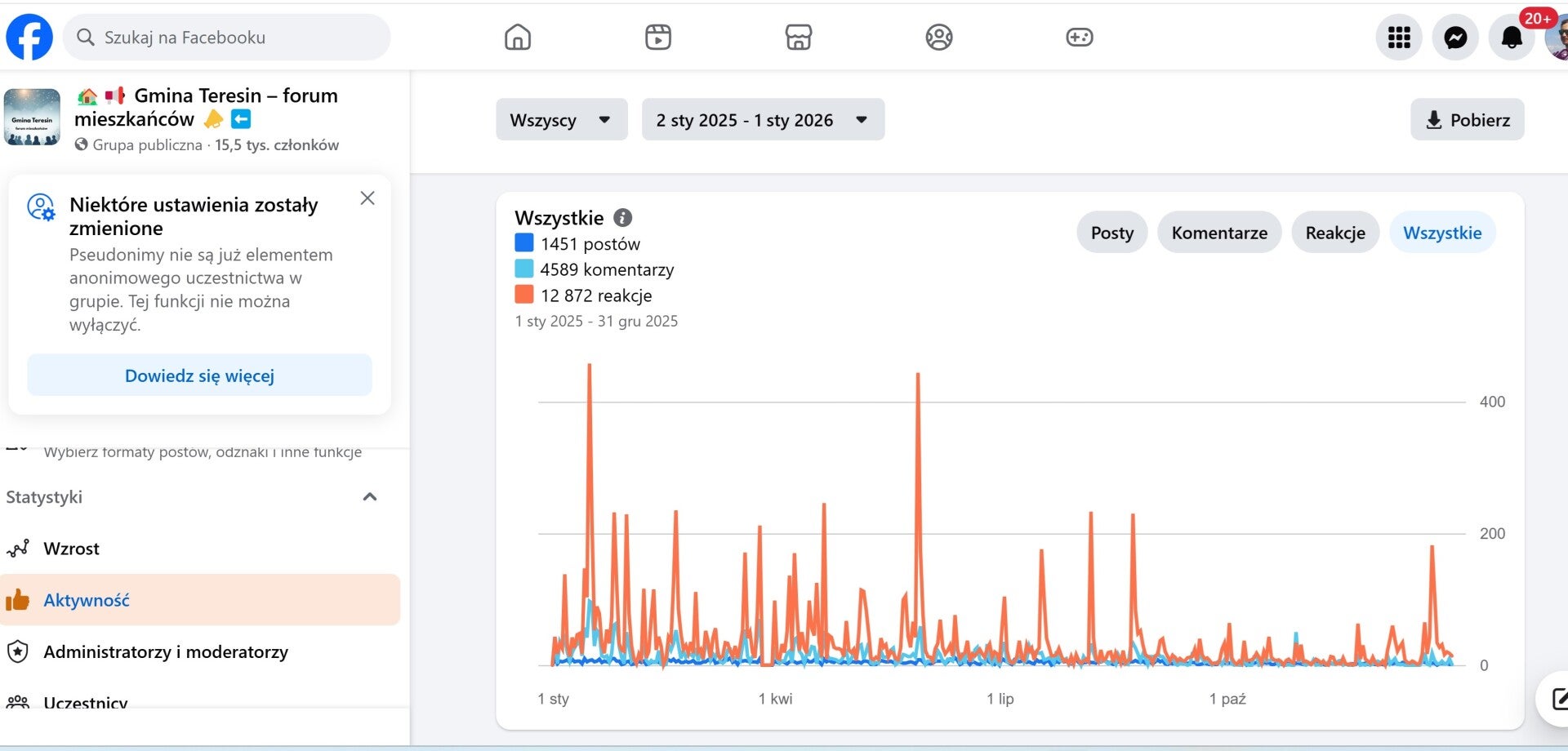Open Wzrost statistics page
The height and width of the screenshot is (751, 1568).
[x=72, y=549]
